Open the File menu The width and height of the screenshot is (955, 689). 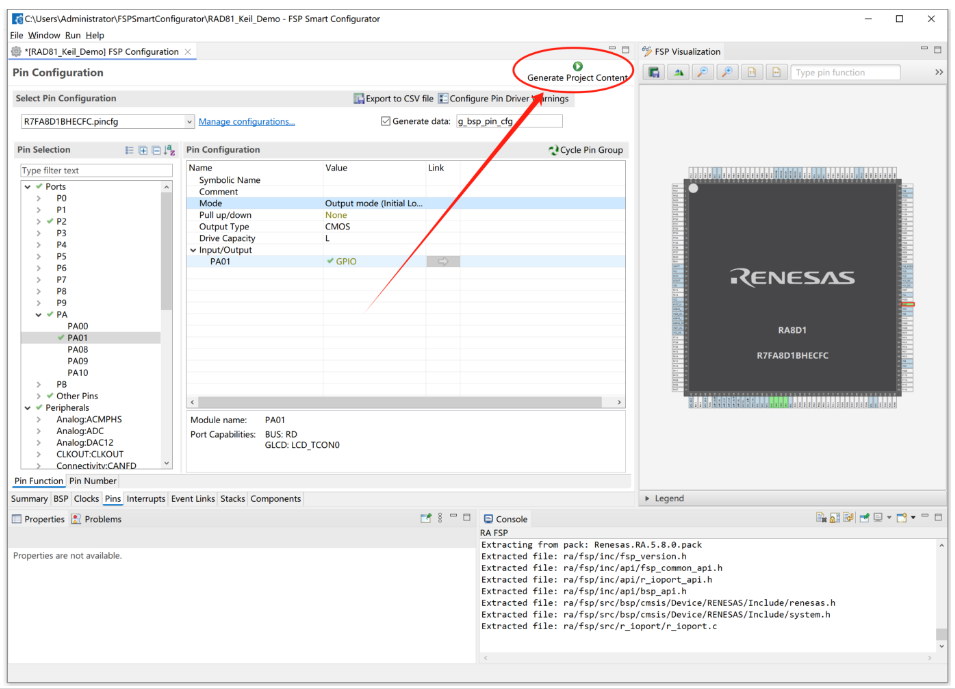click(16, 35)
